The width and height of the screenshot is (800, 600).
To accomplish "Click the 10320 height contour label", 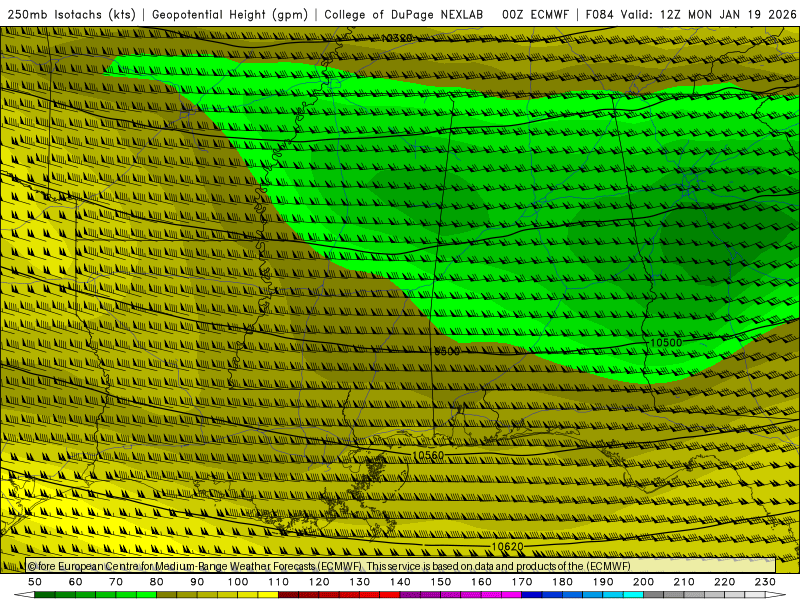I will [x=396, y=38].
